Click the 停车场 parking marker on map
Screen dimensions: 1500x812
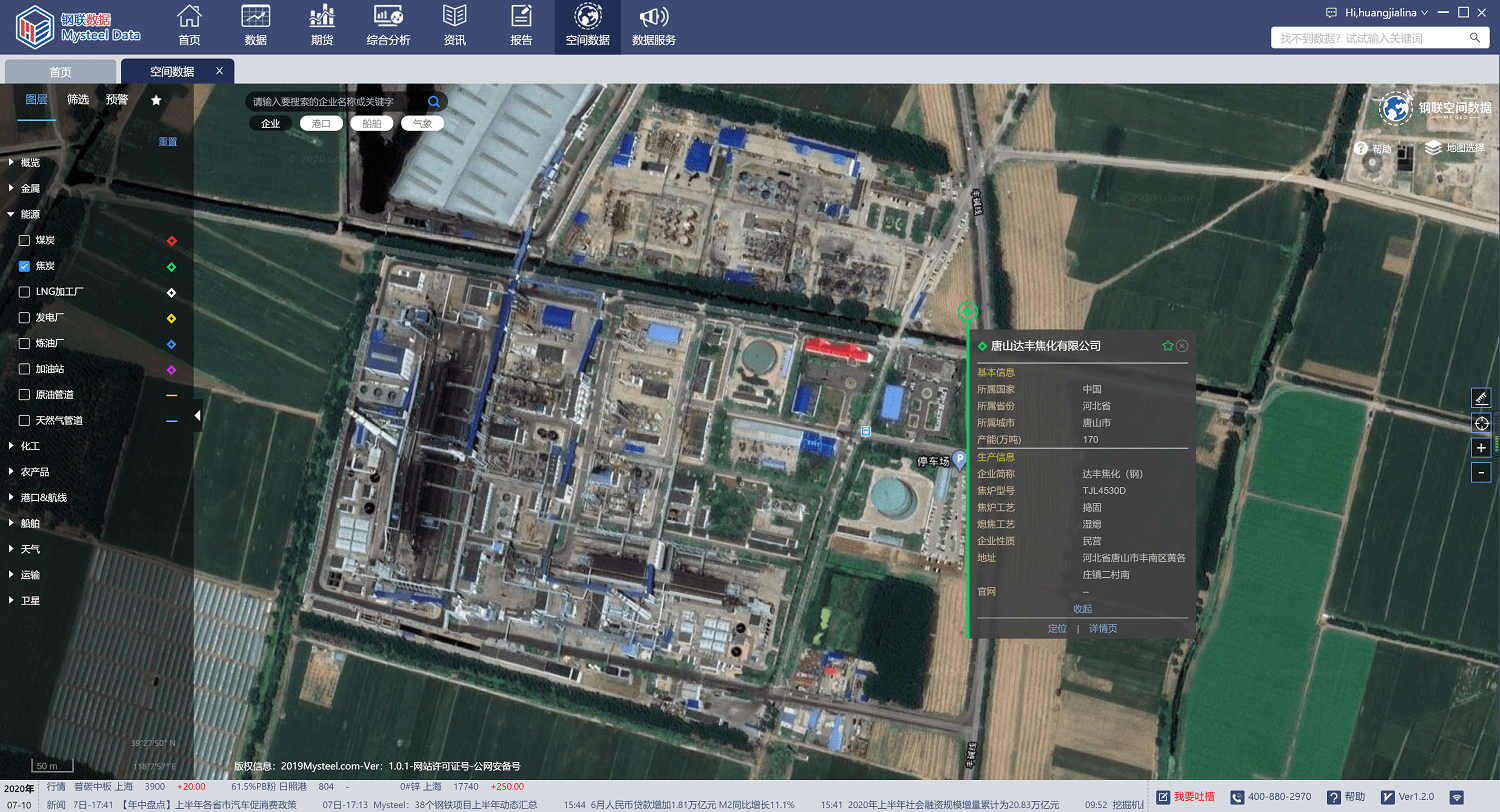point(959,460)
